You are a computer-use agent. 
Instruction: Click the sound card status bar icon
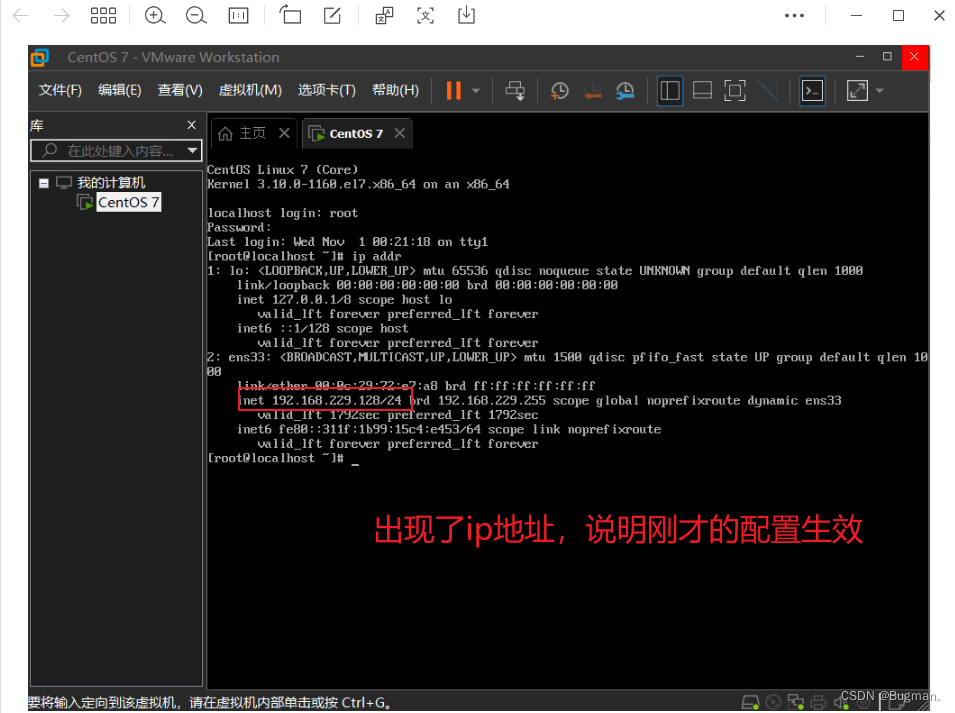click(x=842, y=702)
